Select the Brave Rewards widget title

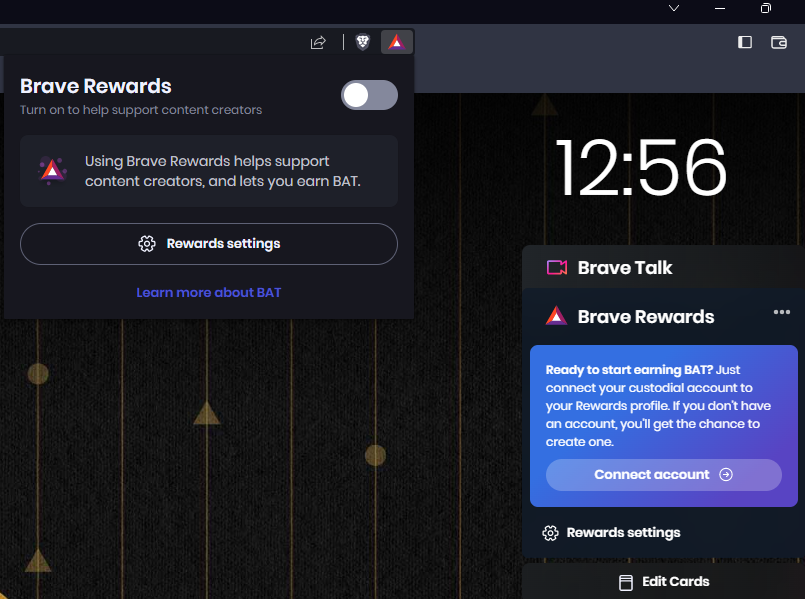(645, 315)
